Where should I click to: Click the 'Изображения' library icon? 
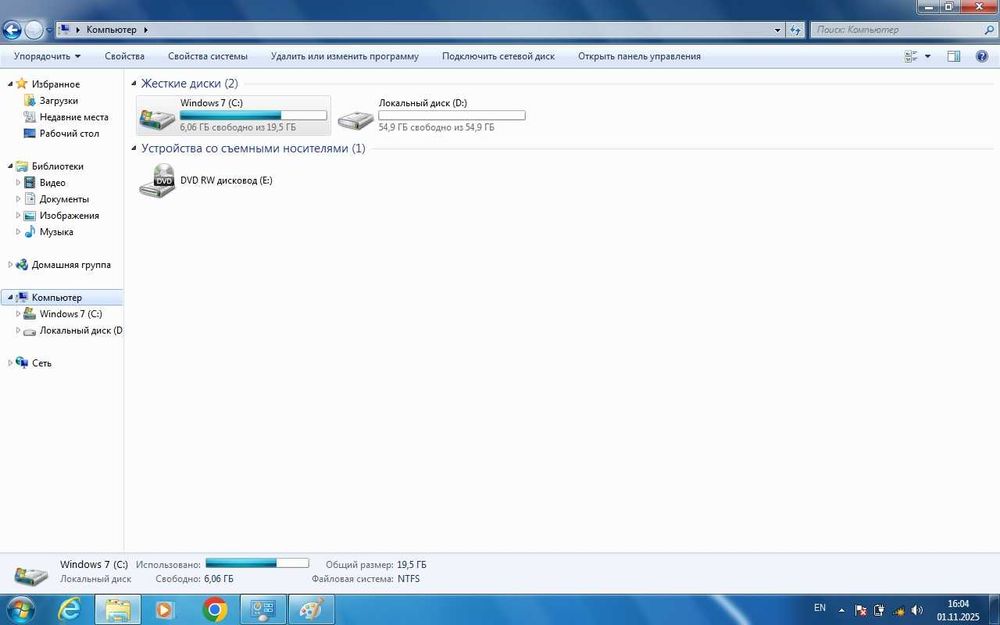[x=29, y=216]
